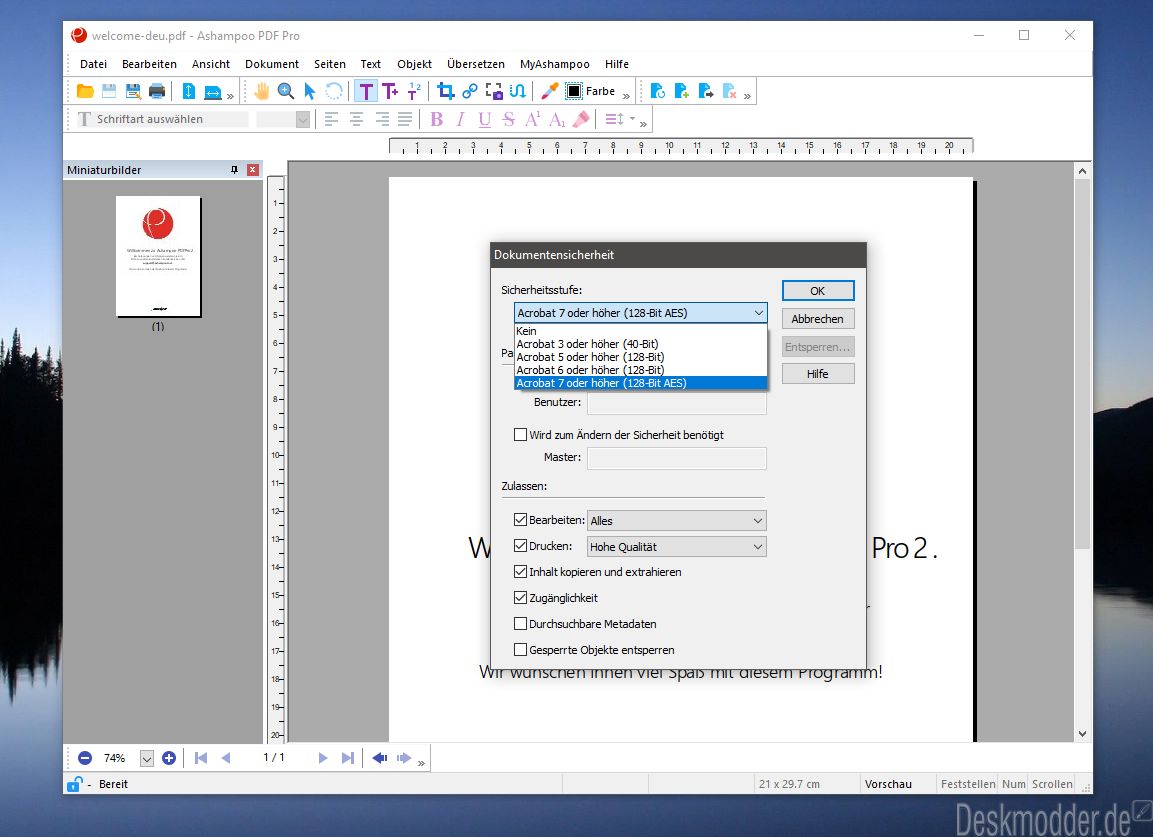Go to first page icon
The image size is (1153, 837).
[201, 758]
